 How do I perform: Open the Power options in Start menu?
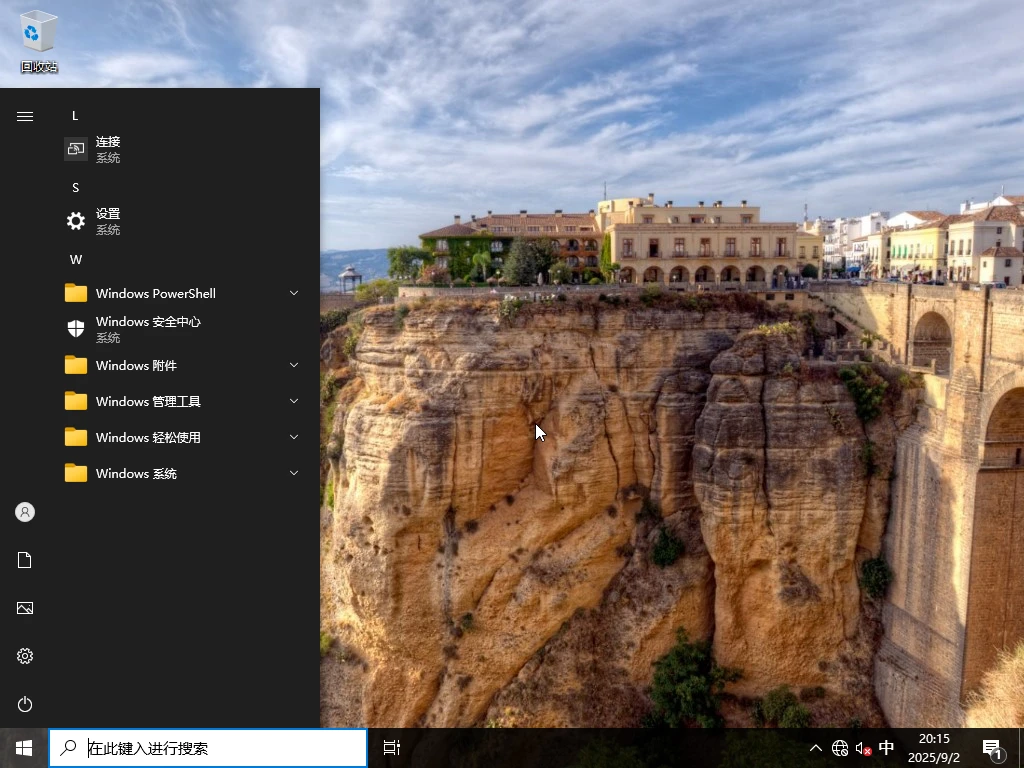point(24,704)
